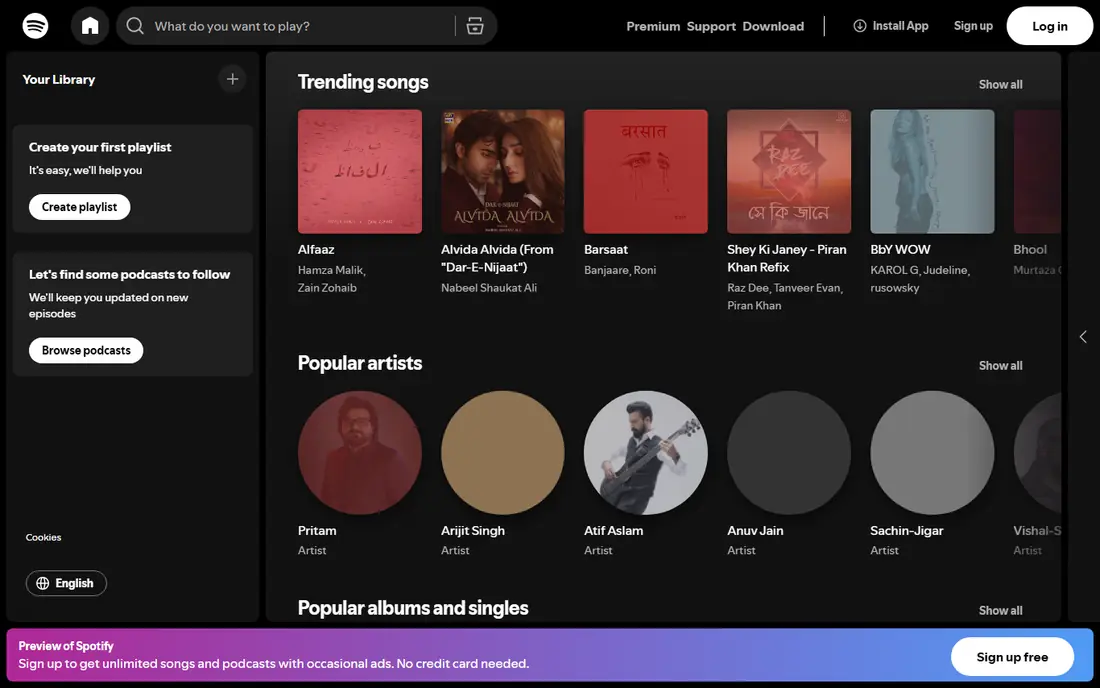Image resolution: width=1100 pixels, height=688 pixels.
Task: Click the plus icon in Your Library
Action: tap(232, 79)
